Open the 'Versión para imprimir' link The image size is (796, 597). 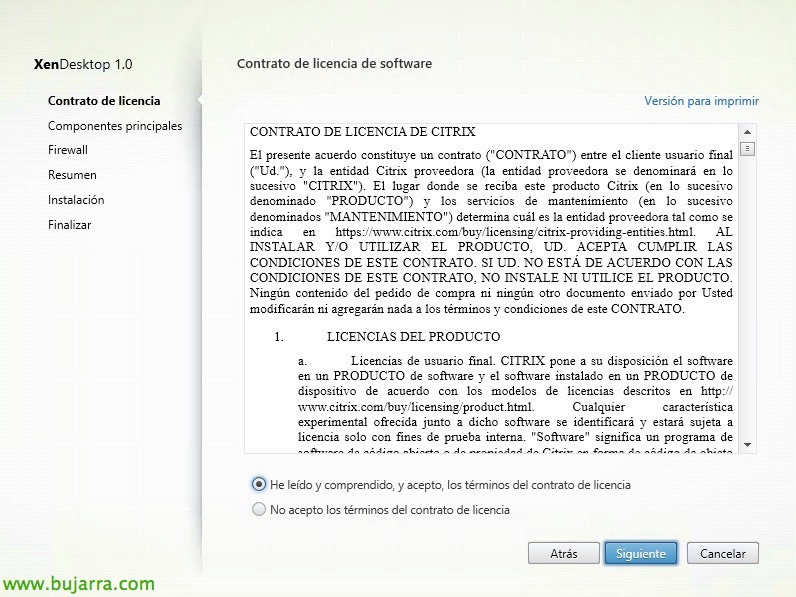click(x=702, y=101)
